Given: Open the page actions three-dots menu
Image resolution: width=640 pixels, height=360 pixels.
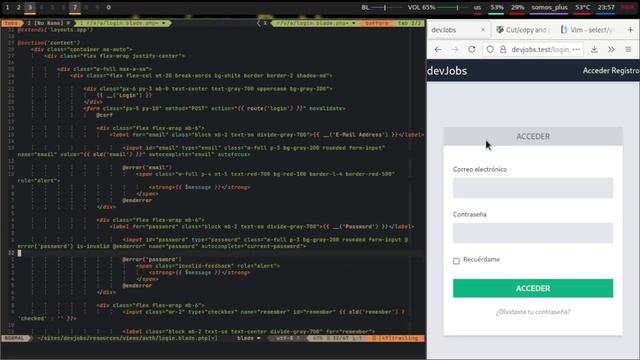Looking at the screenshot, I should [576, 49].
